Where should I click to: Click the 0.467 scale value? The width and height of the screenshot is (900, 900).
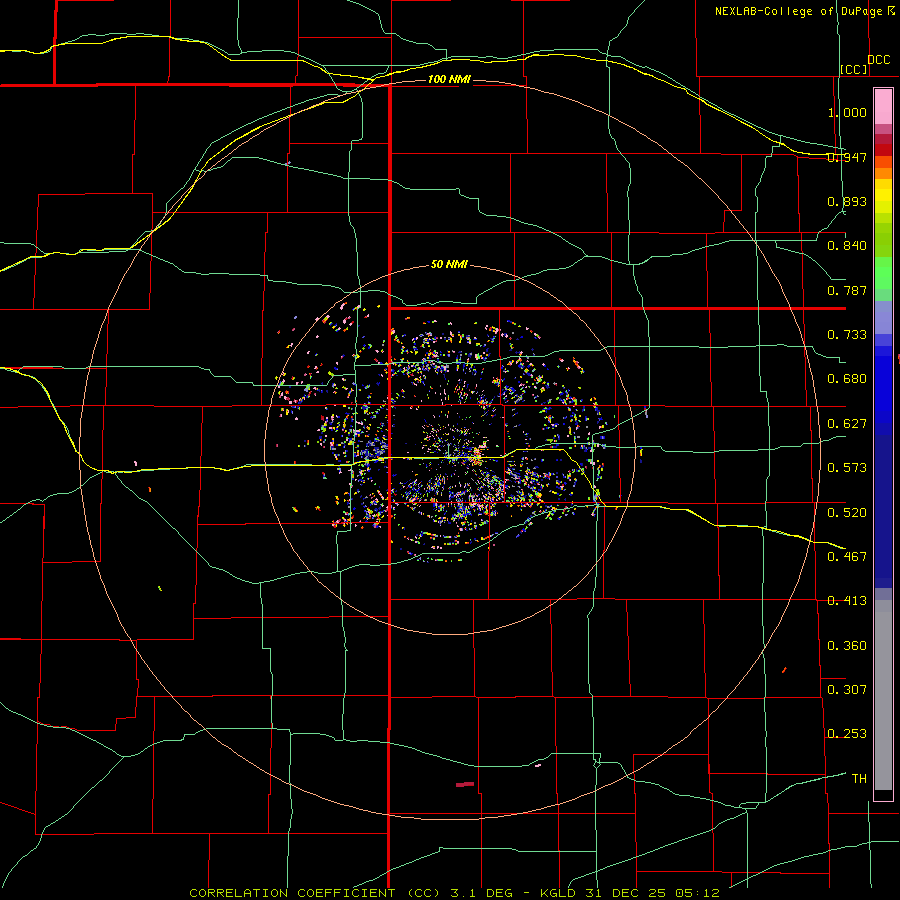point(847,557)
